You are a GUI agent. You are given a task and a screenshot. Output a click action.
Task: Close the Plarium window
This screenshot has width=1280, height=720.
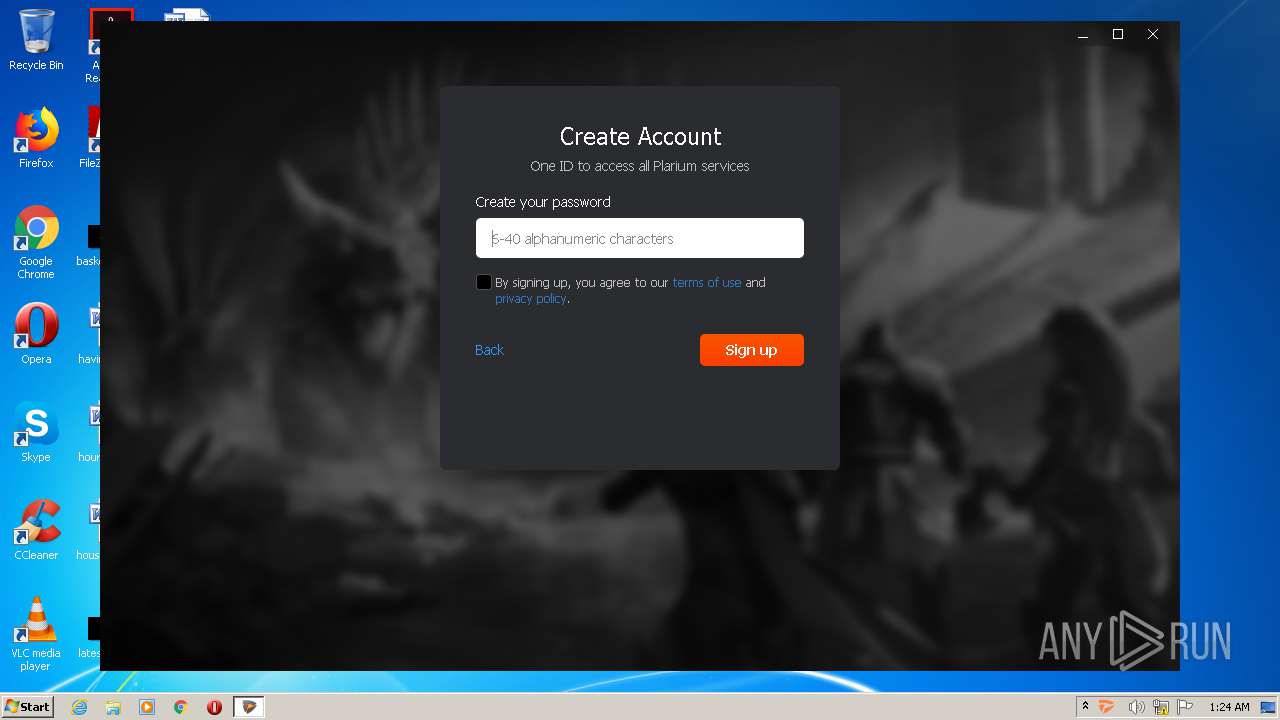point(1153,35)
